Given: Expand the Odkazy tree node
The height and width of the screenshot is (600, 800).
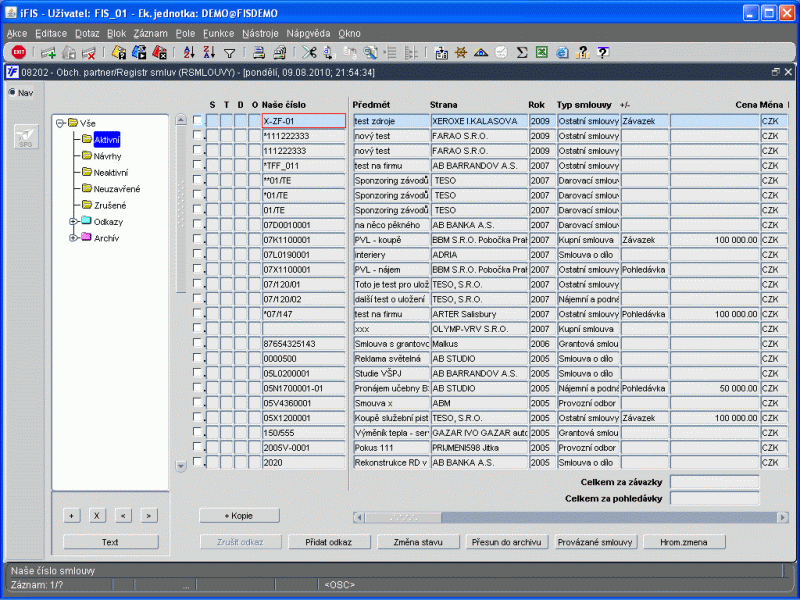Looking at the screenshot, I should (73, 221).
